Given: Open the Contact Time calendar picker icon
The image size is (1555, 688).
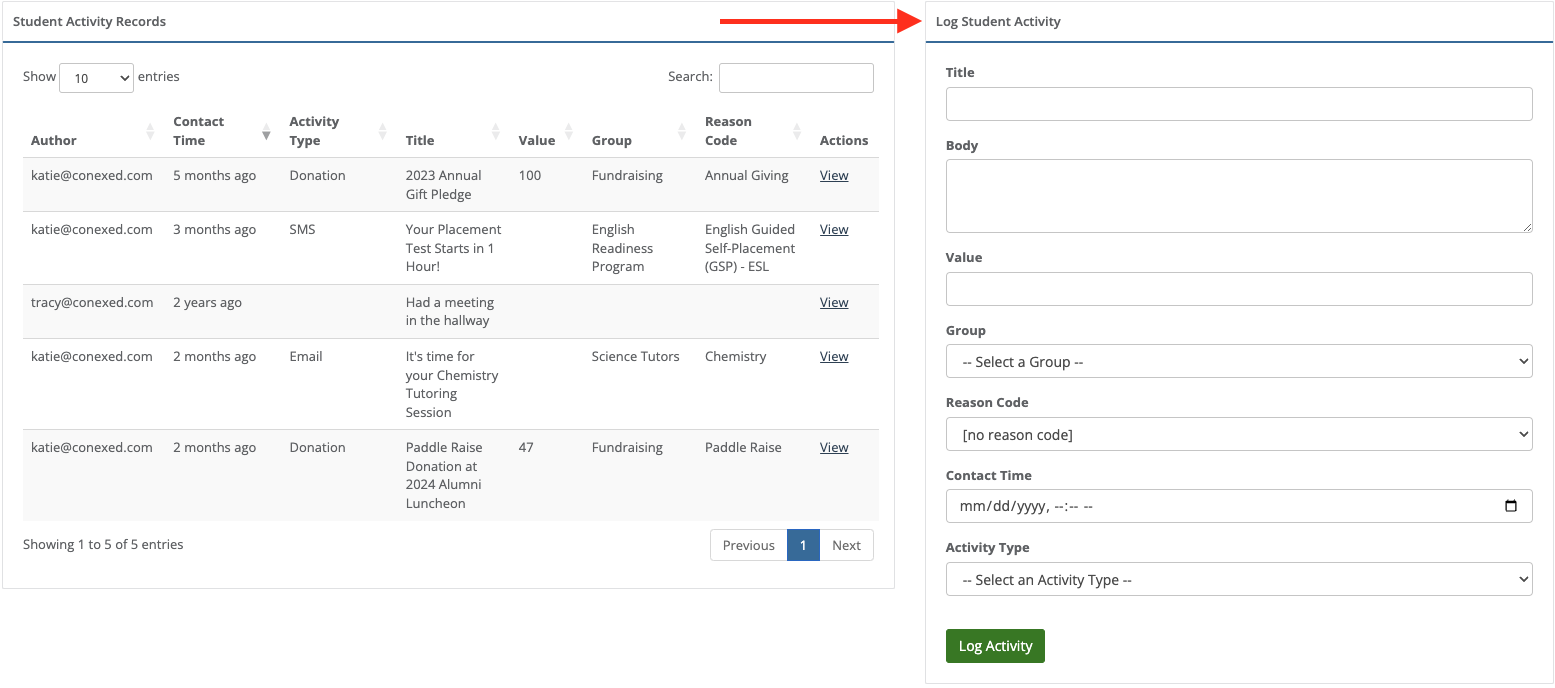Looking at the screenshot, I should tap(1513, 506).
